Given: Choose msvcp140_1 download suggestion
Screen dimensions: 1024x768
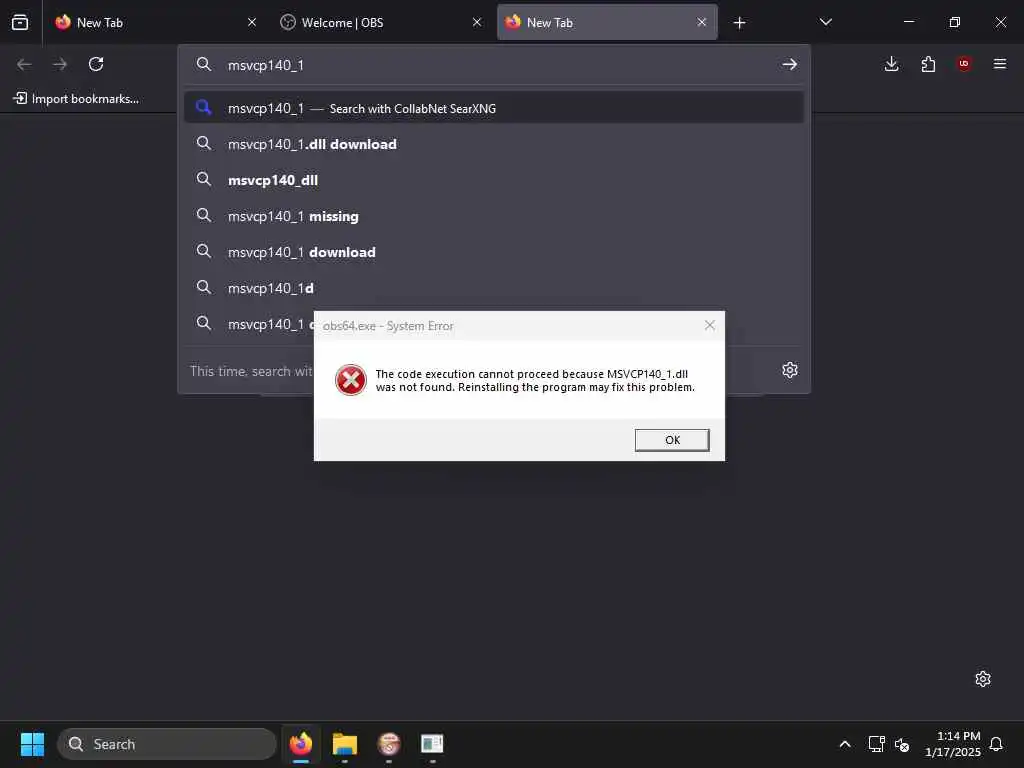Looking at the screenshot, I should click(494, 252).
